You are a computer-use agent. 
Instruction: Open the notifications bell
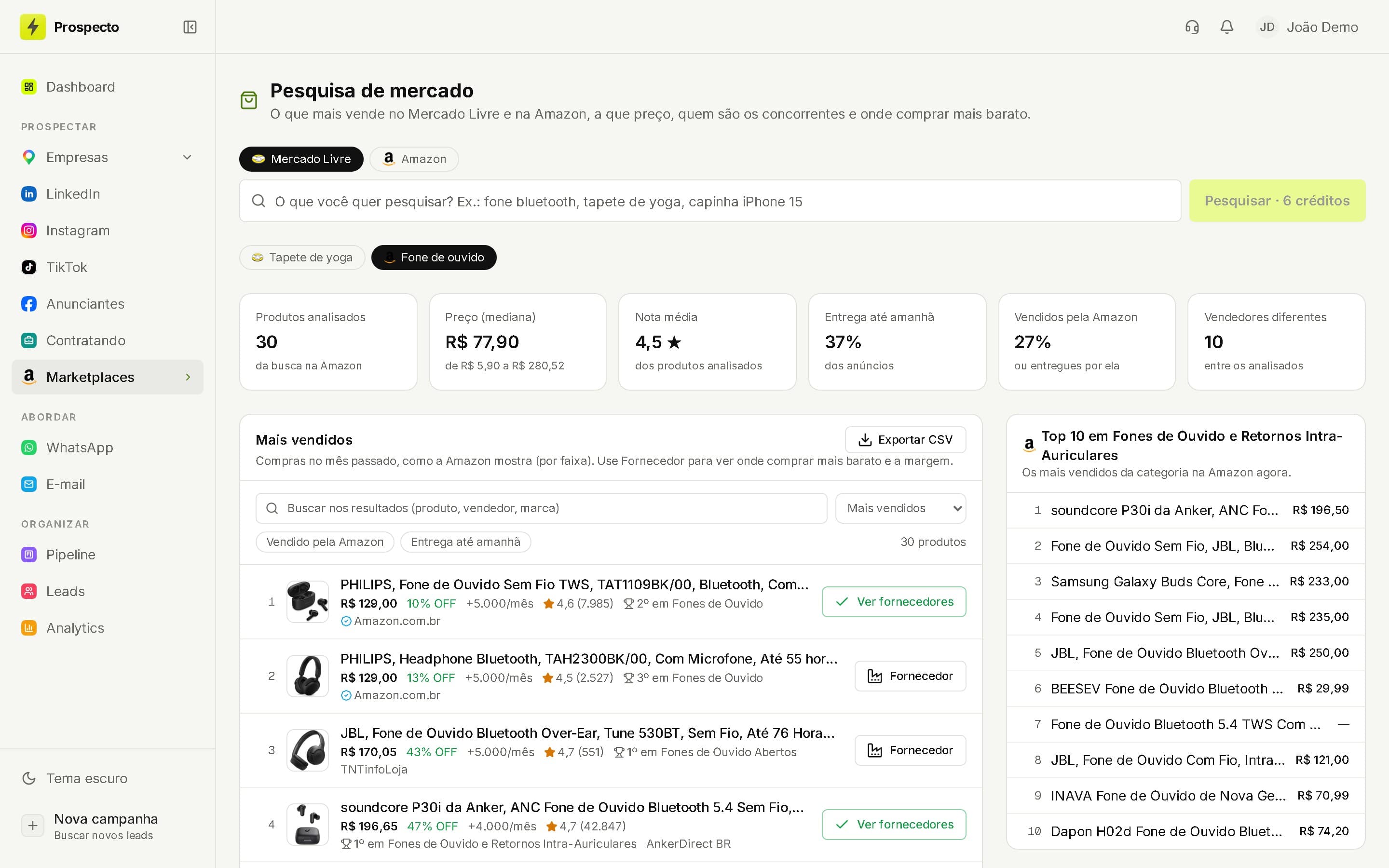click(1226, 27)
